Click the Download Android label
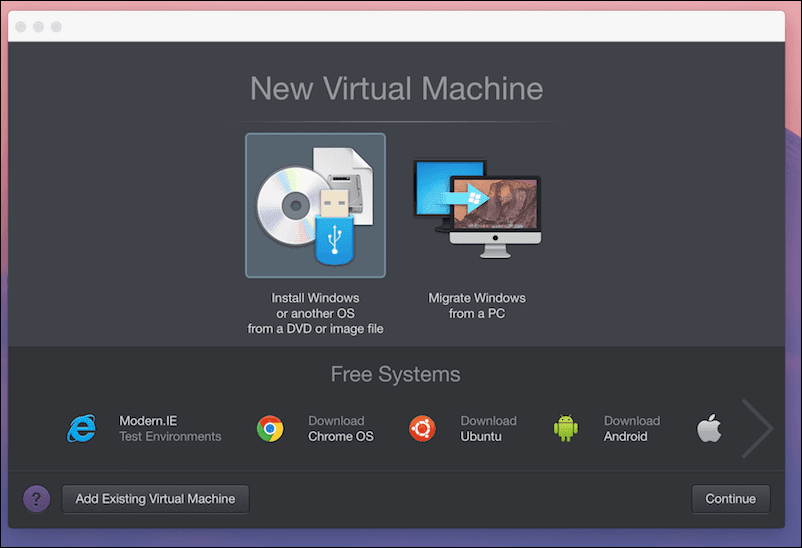Image resolution: width=802 pixels, height=548 pixels. pos(632,428)
